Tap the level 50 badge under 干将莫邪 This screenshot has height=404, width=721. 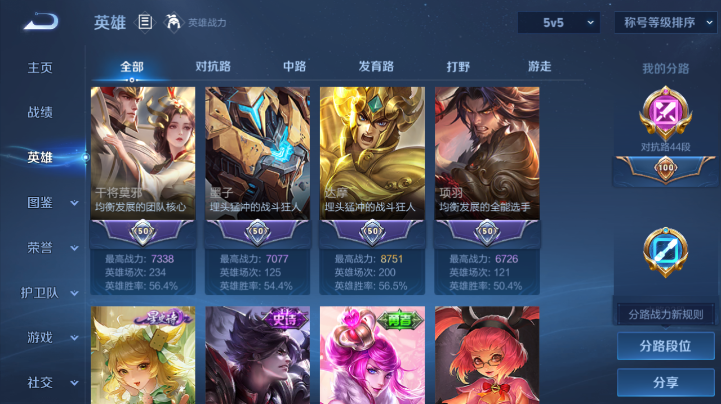143,231
